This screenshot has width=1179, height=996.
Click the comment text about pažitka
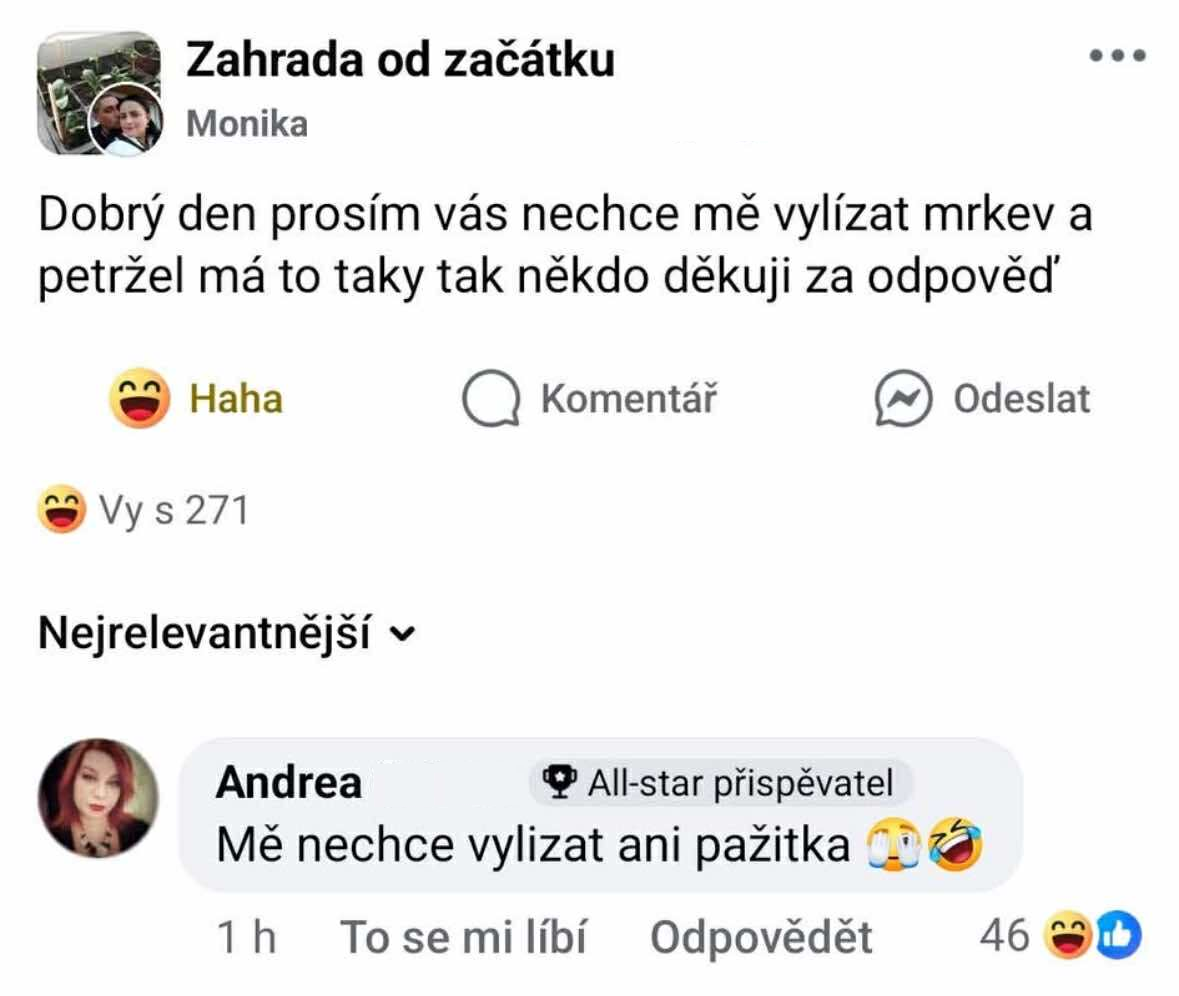point(530,846)
